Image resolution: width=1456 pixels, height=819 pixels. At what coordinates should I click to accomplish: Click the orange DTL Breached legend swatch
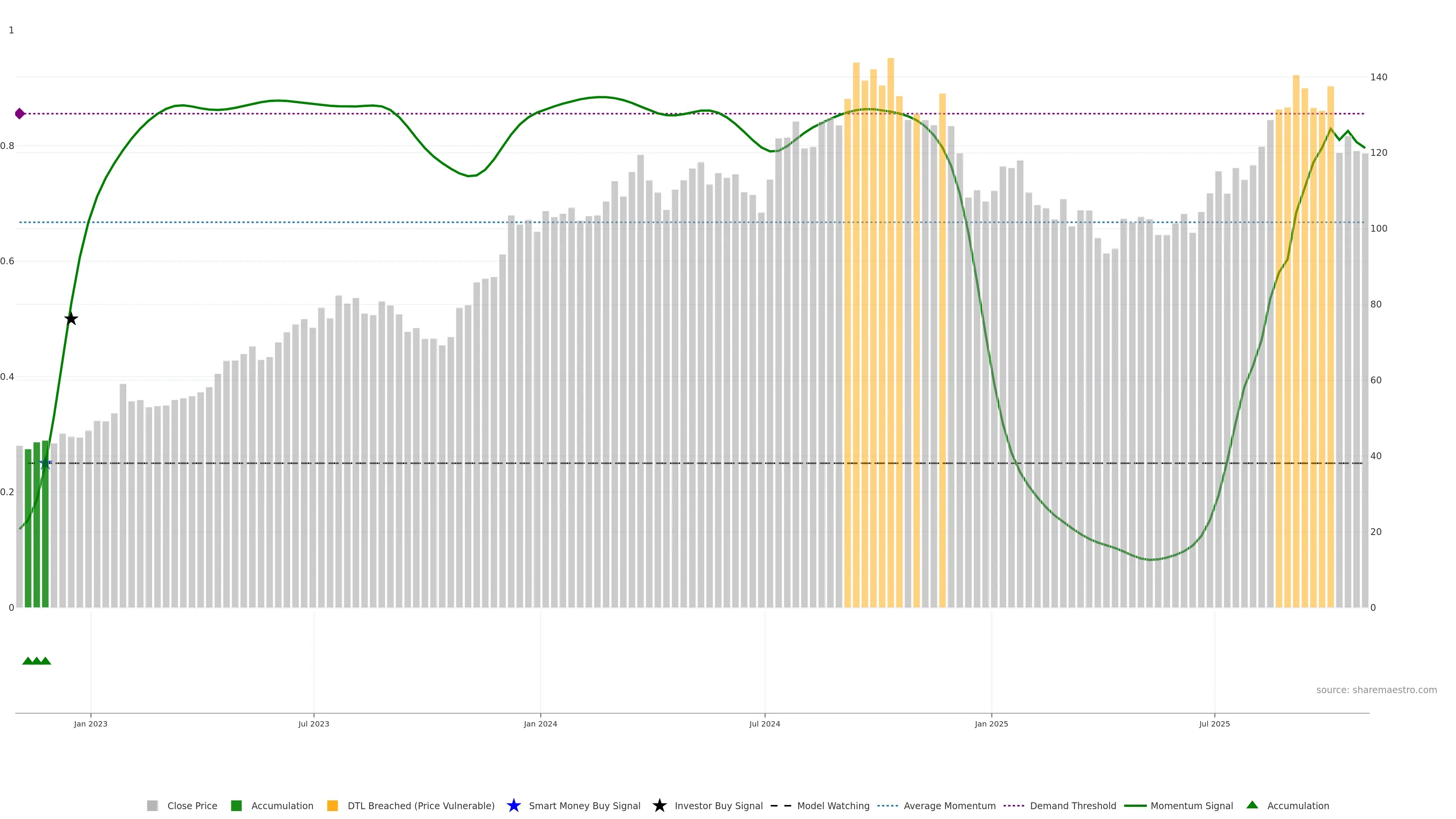coord(333,805)
